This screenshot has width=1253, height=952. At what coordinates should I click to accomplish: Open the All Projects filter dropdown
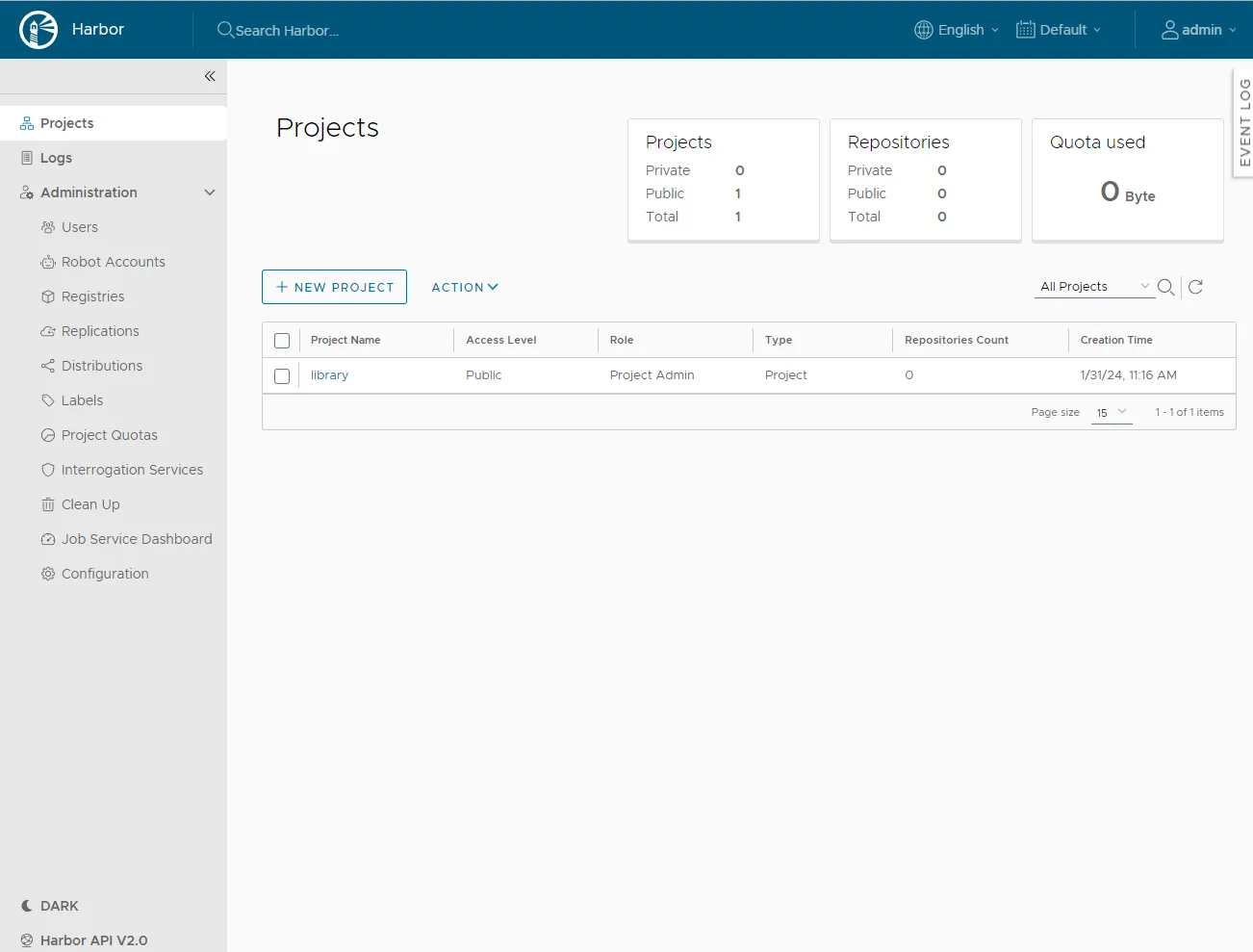(x=1095, y=287)
